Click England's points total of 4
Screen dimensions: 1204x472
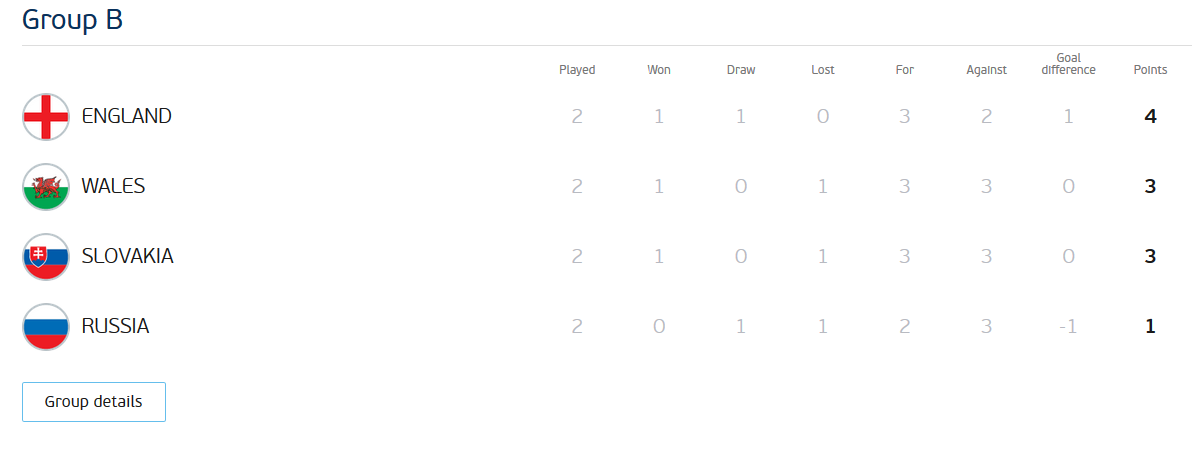[1150, 116]
